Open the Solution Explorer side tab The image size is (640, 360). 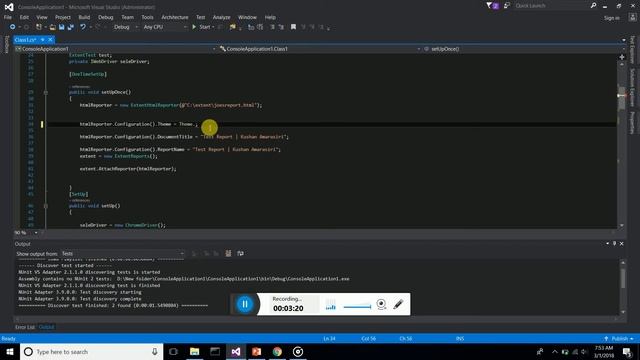(632, 87)
